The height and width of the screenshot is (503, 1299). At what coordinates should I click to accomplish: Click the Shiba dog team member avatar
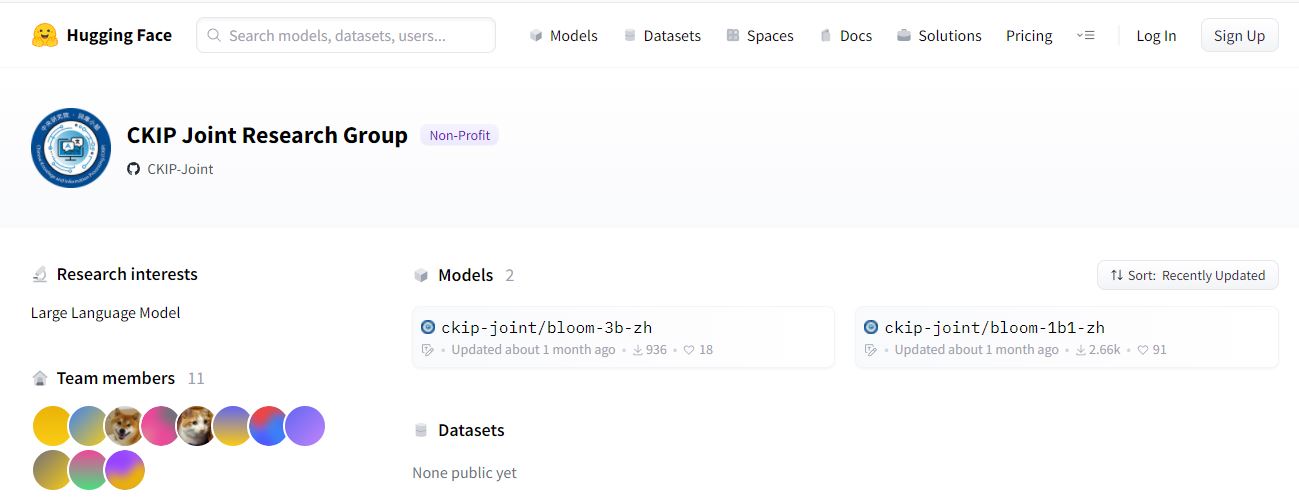click(x=124, y=426)
